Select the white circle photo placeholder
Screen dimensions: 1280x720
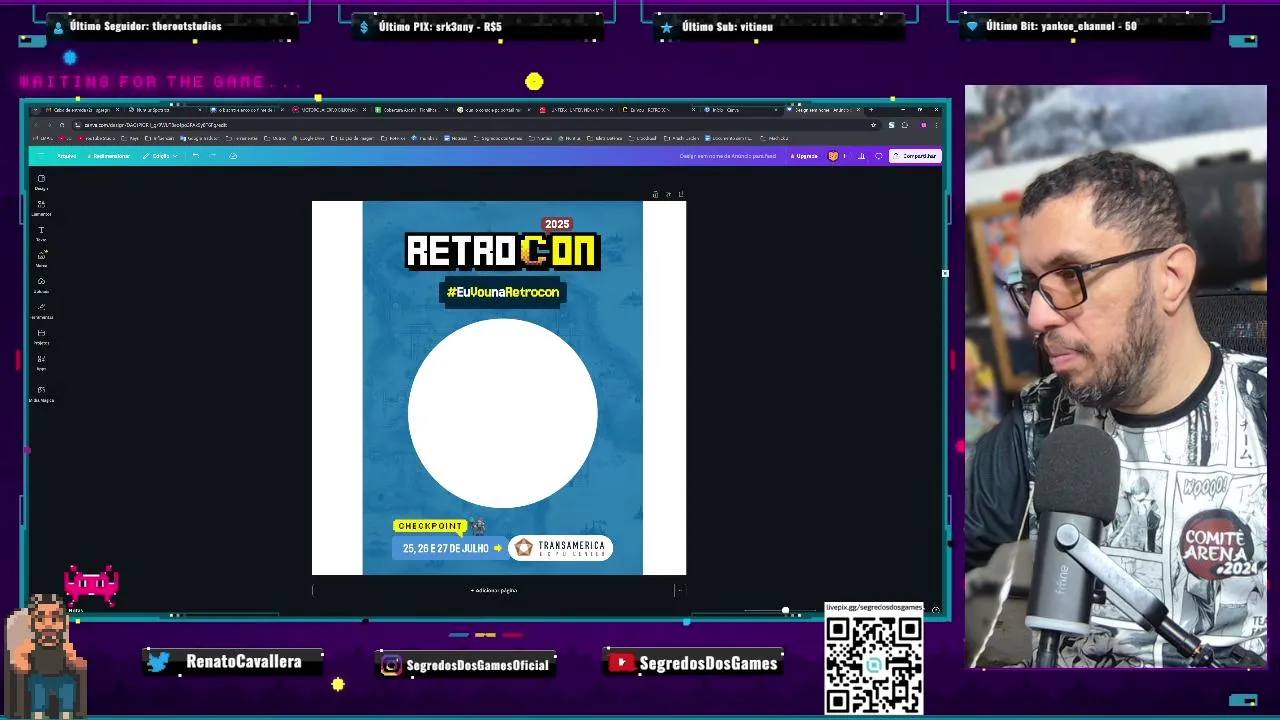pos(503,413)
